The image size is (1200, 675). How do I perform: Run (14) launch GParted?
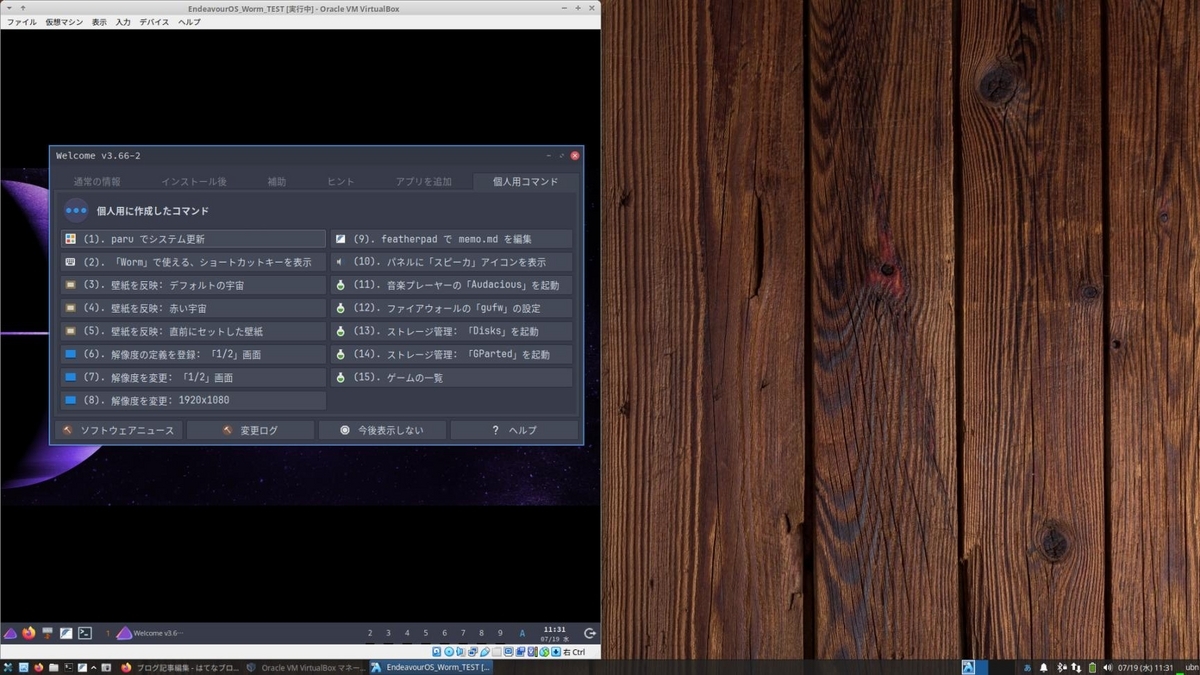pyautogui.click(x=452, y=354)
